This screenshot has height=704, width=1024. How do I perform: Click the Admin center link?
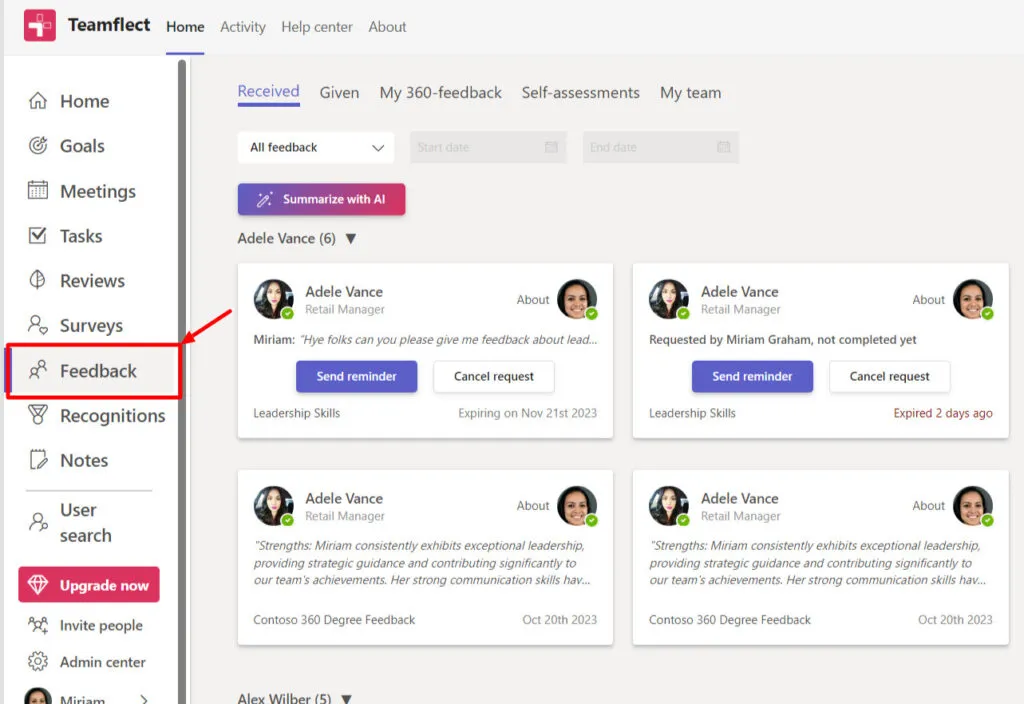point(103,662)
